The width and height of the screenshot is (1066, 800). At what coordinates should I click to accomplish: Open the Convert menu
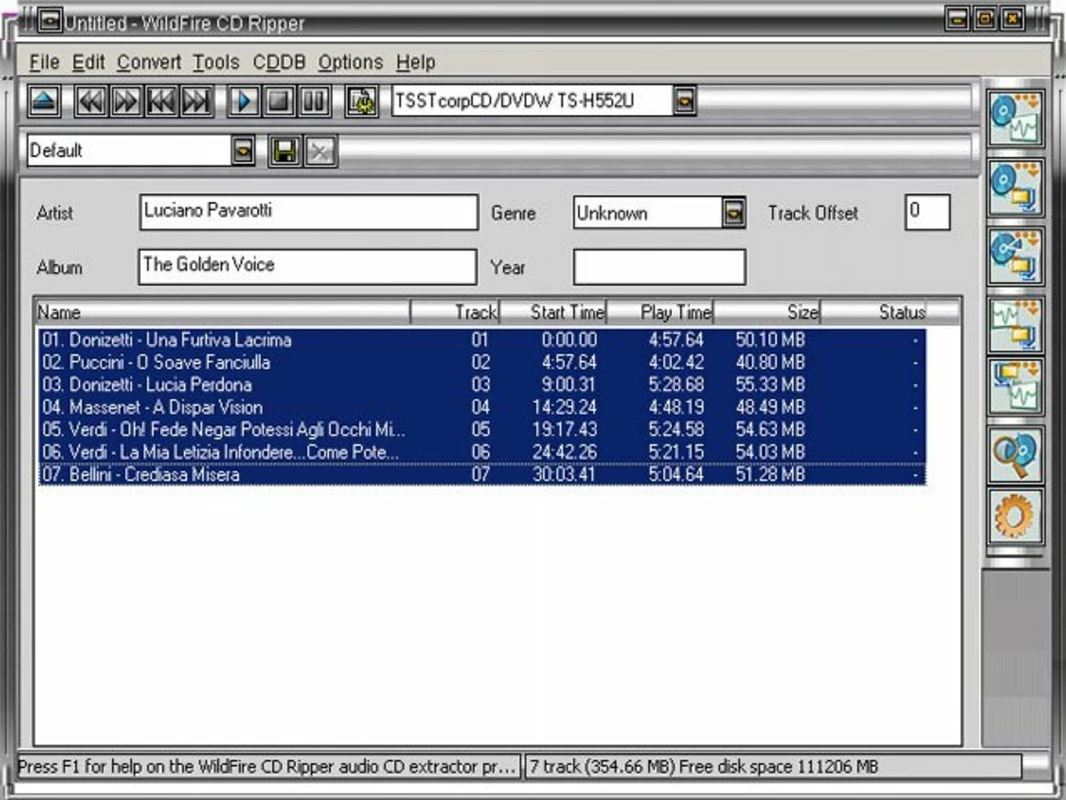point(149,63)
